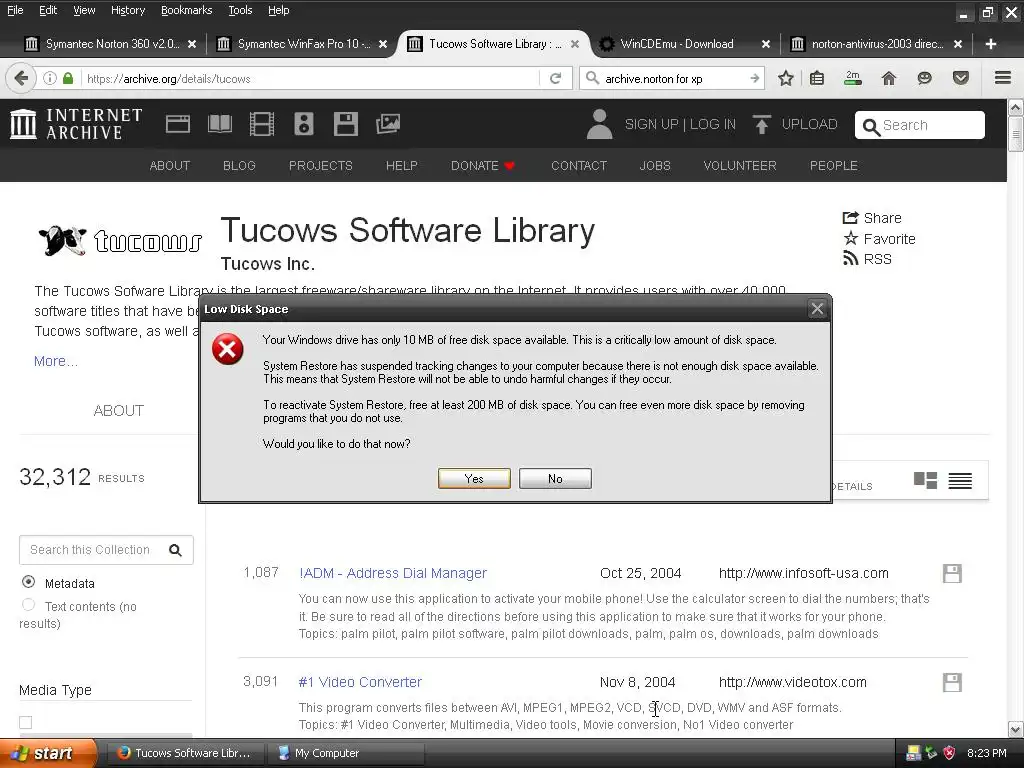
Task: Click the DONATE navigation link
Action: click(x=483, y=166)
